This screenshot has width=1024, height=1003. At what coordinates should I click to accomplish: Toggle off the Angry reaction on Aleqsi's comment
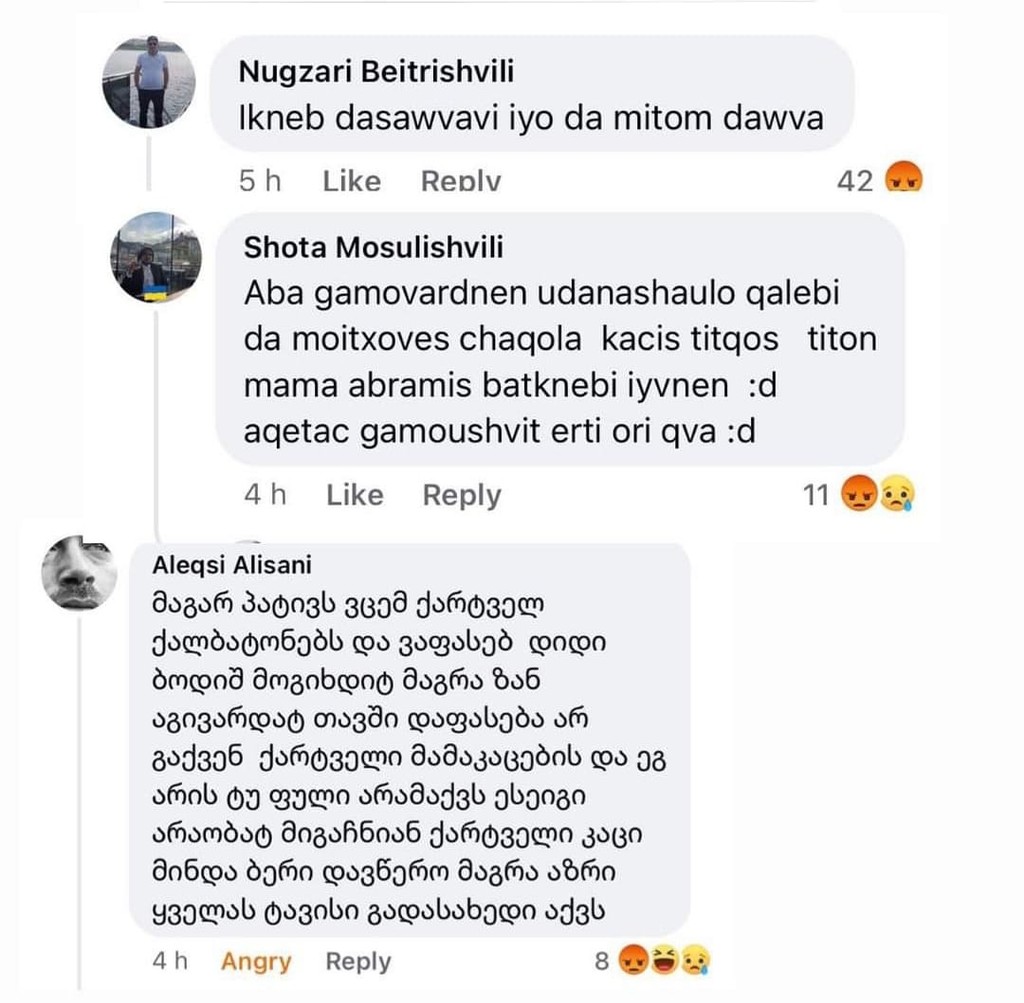[x=256, y=962]
